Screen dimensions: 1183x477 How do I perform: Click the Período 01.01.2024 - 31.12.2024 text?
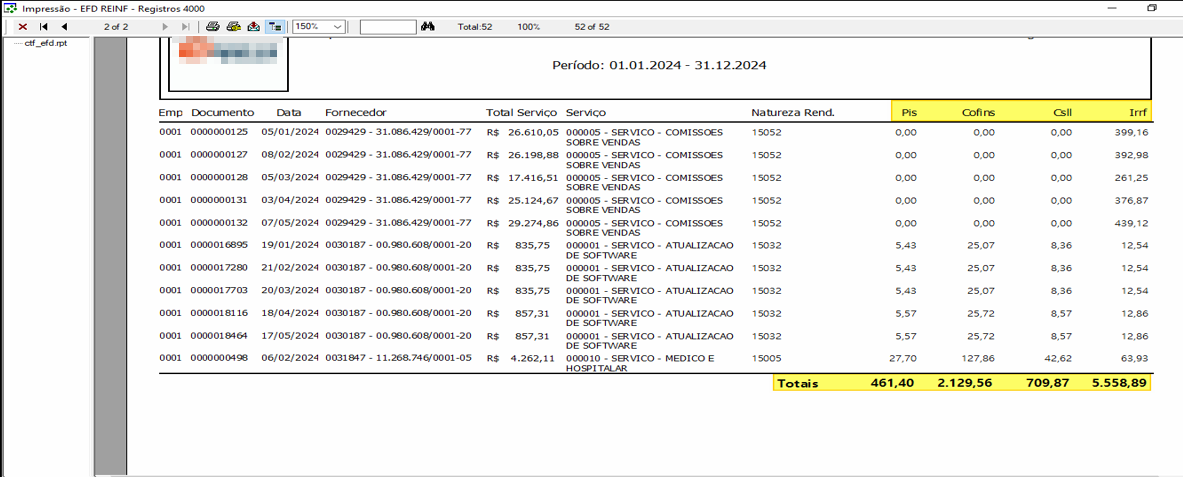659,66
